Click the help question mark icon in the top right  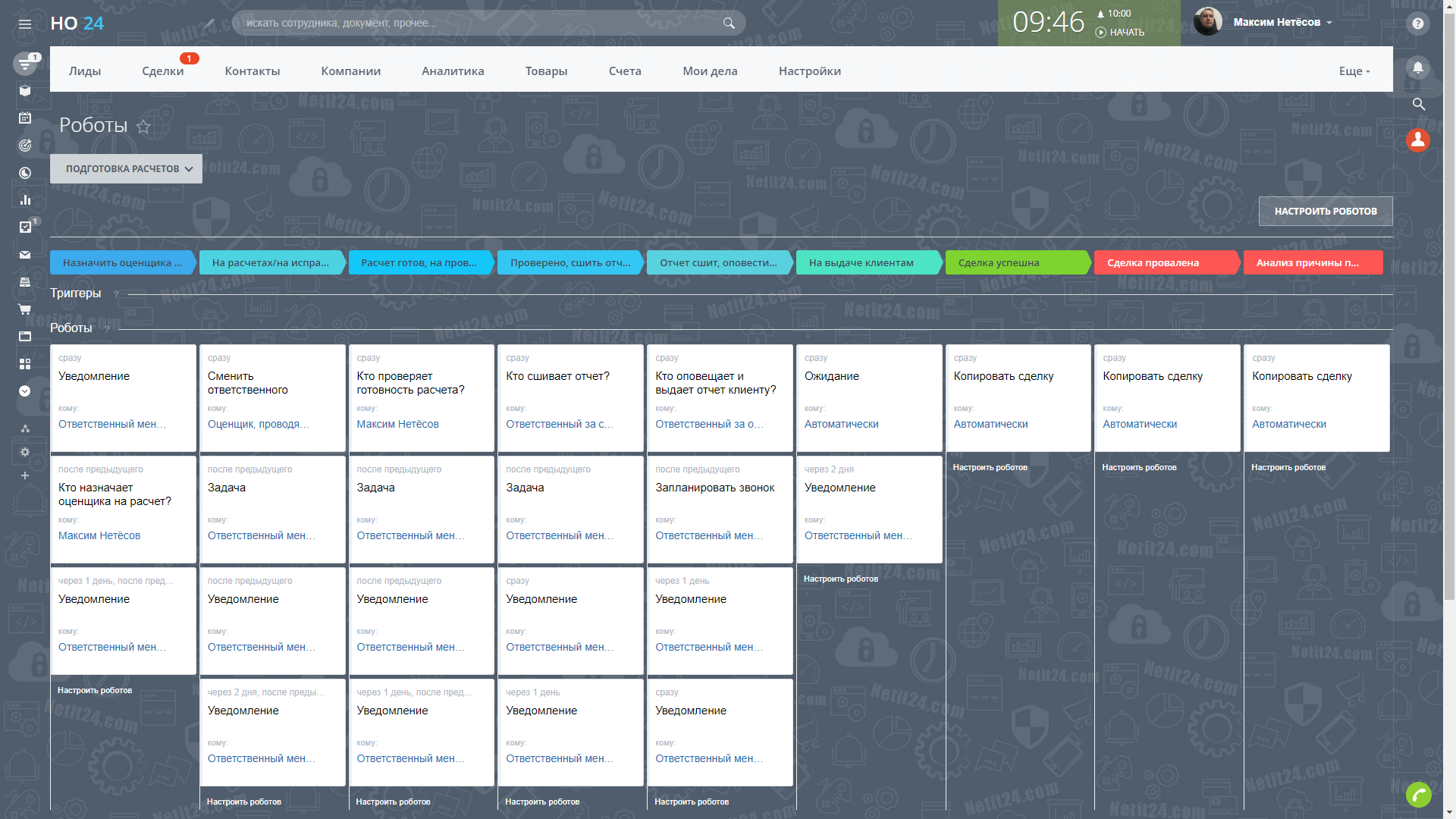pyautogui.click(x=1417, y=24)
